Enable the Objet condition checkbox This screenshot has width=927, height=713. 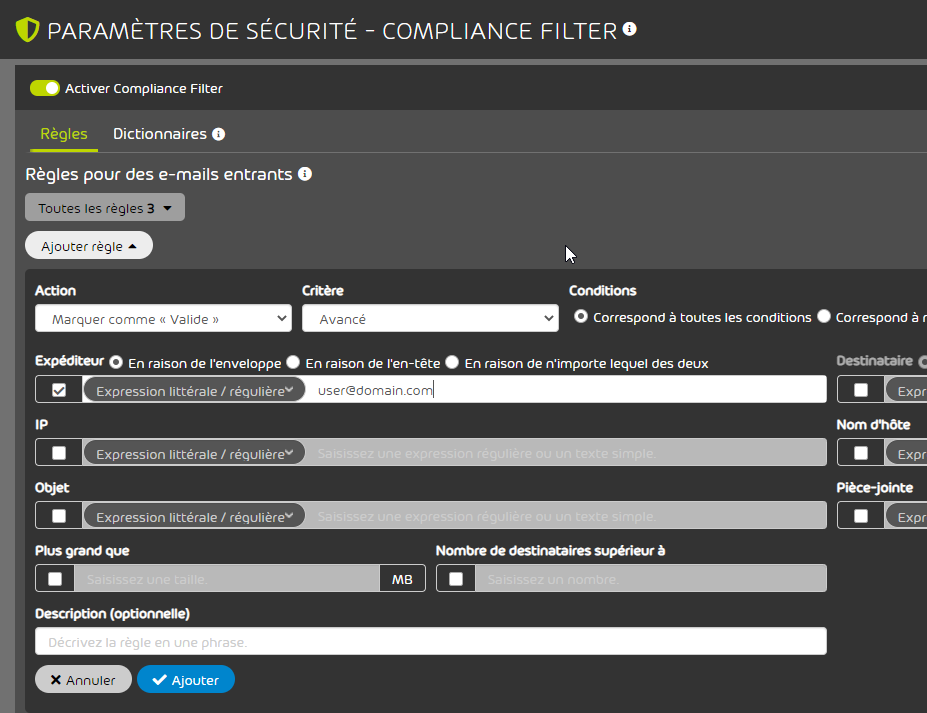click(59, 516)
